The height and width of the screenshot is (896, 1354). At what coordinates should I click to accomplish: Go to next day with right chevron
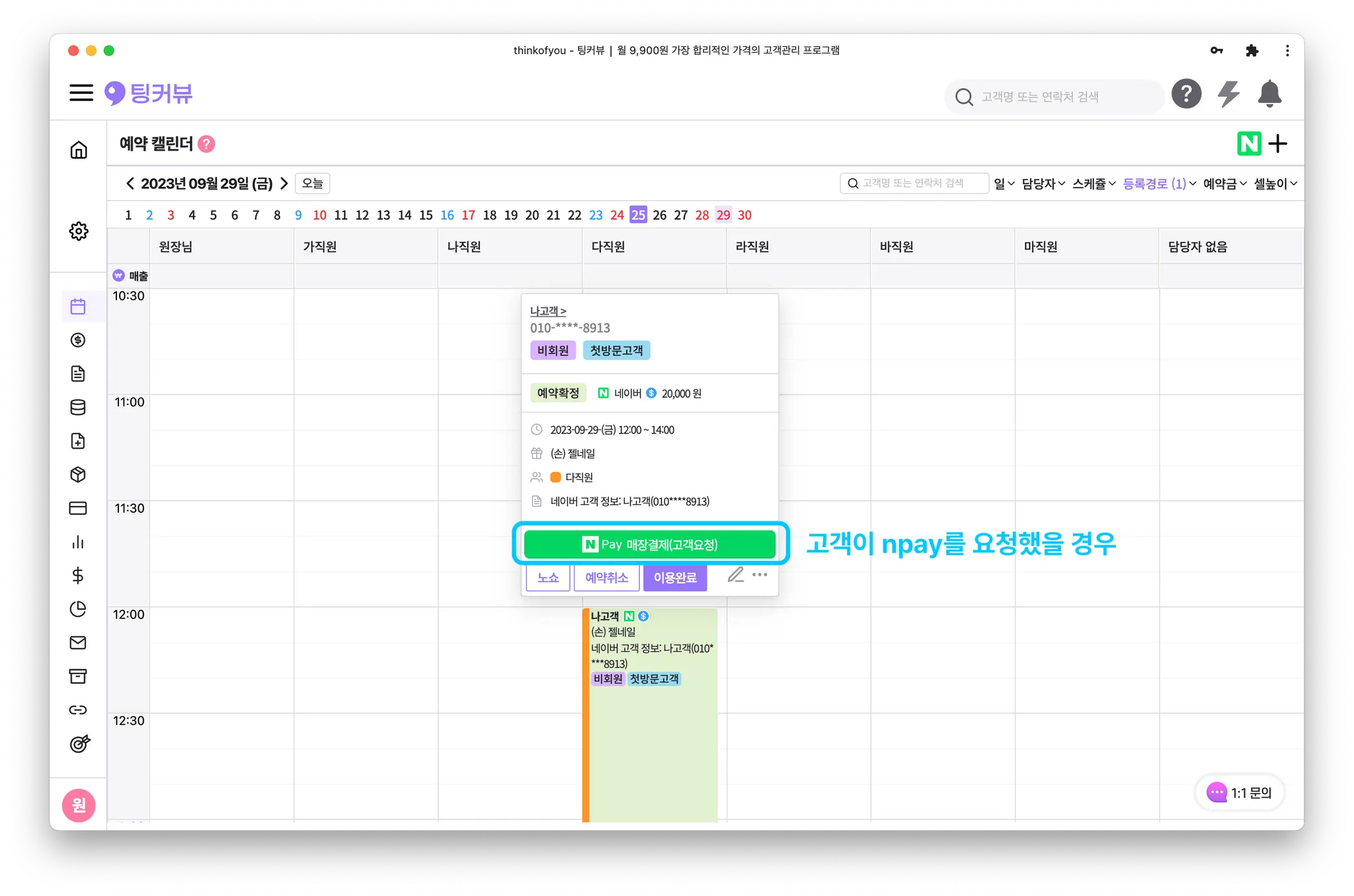pos(284,184)
